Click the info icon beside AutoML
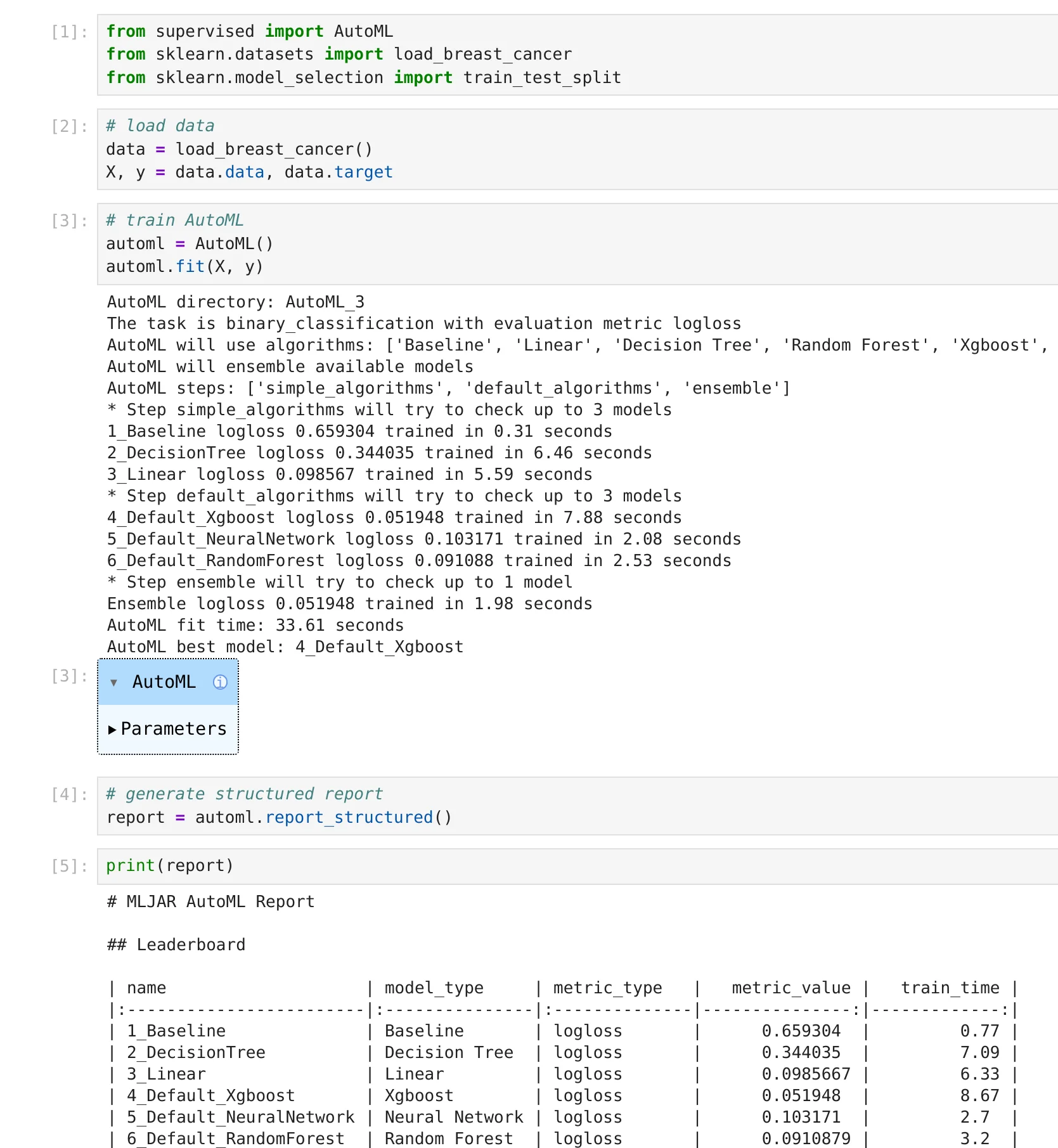 (220, 682)
